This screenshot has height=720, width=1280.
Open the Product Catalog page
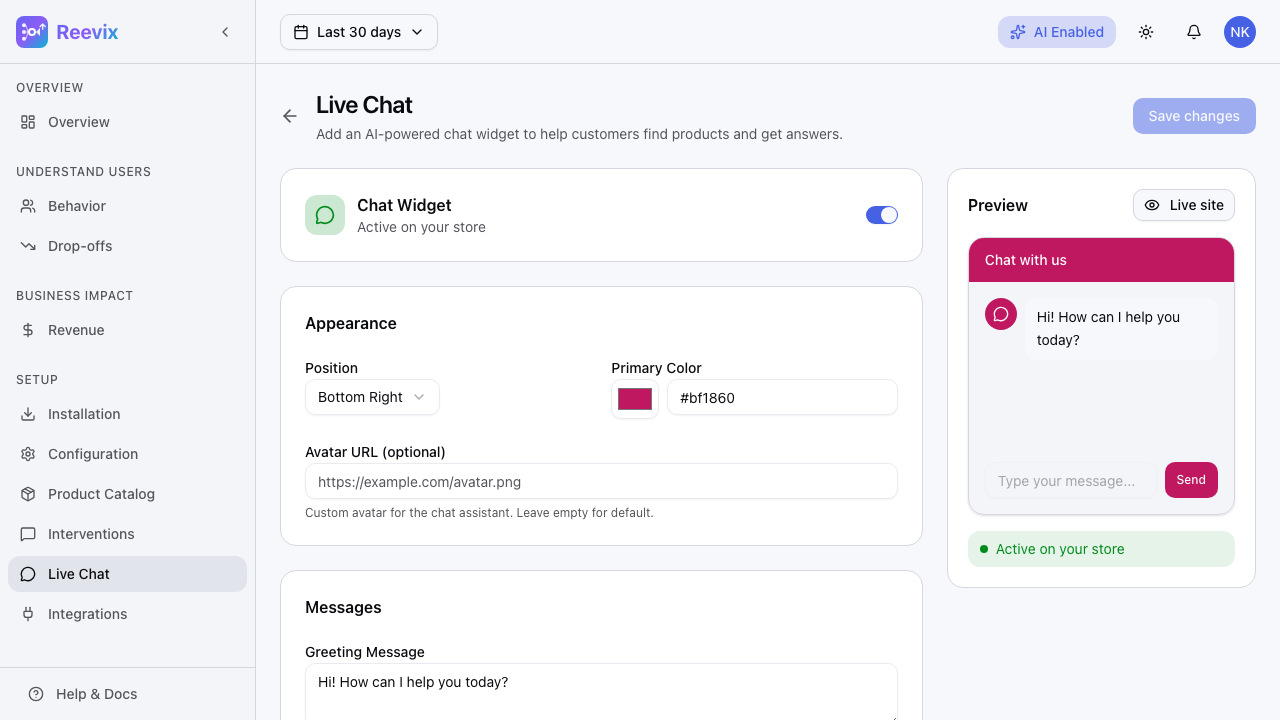click(127, 494)
